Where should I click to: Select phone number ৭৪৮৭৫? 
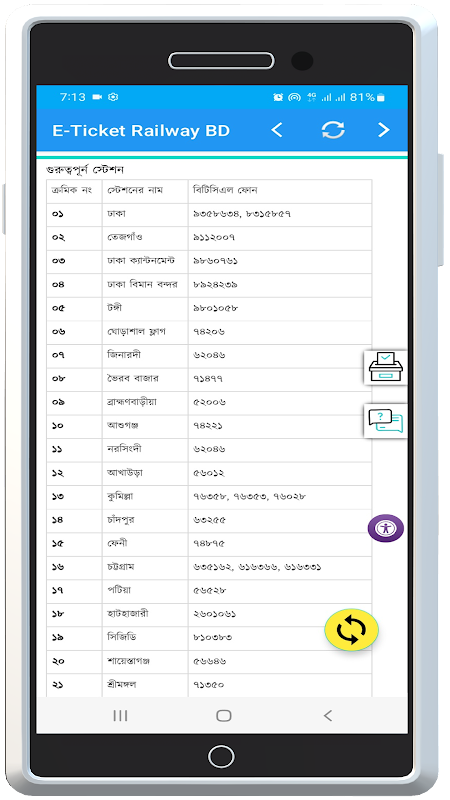209,543
